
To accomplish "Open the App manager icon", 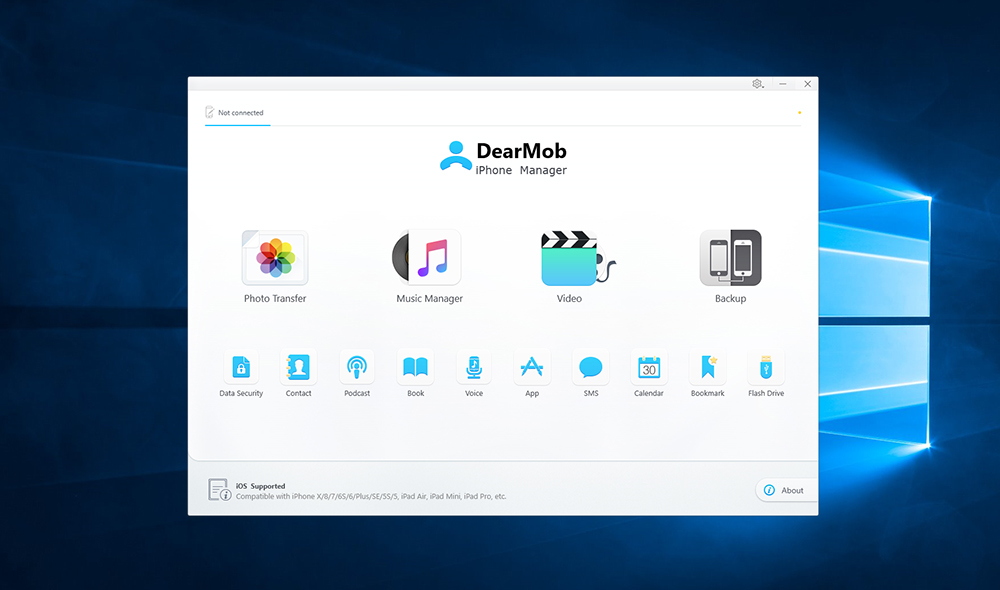I will pyautogui.click(x=532, y=367).
